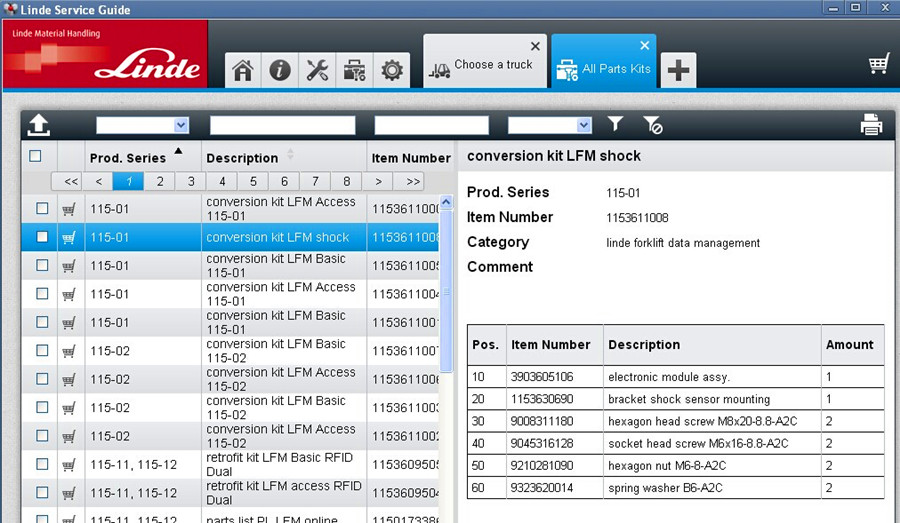Go to previous page with < button
900x523 pixels.
point(98,181)
